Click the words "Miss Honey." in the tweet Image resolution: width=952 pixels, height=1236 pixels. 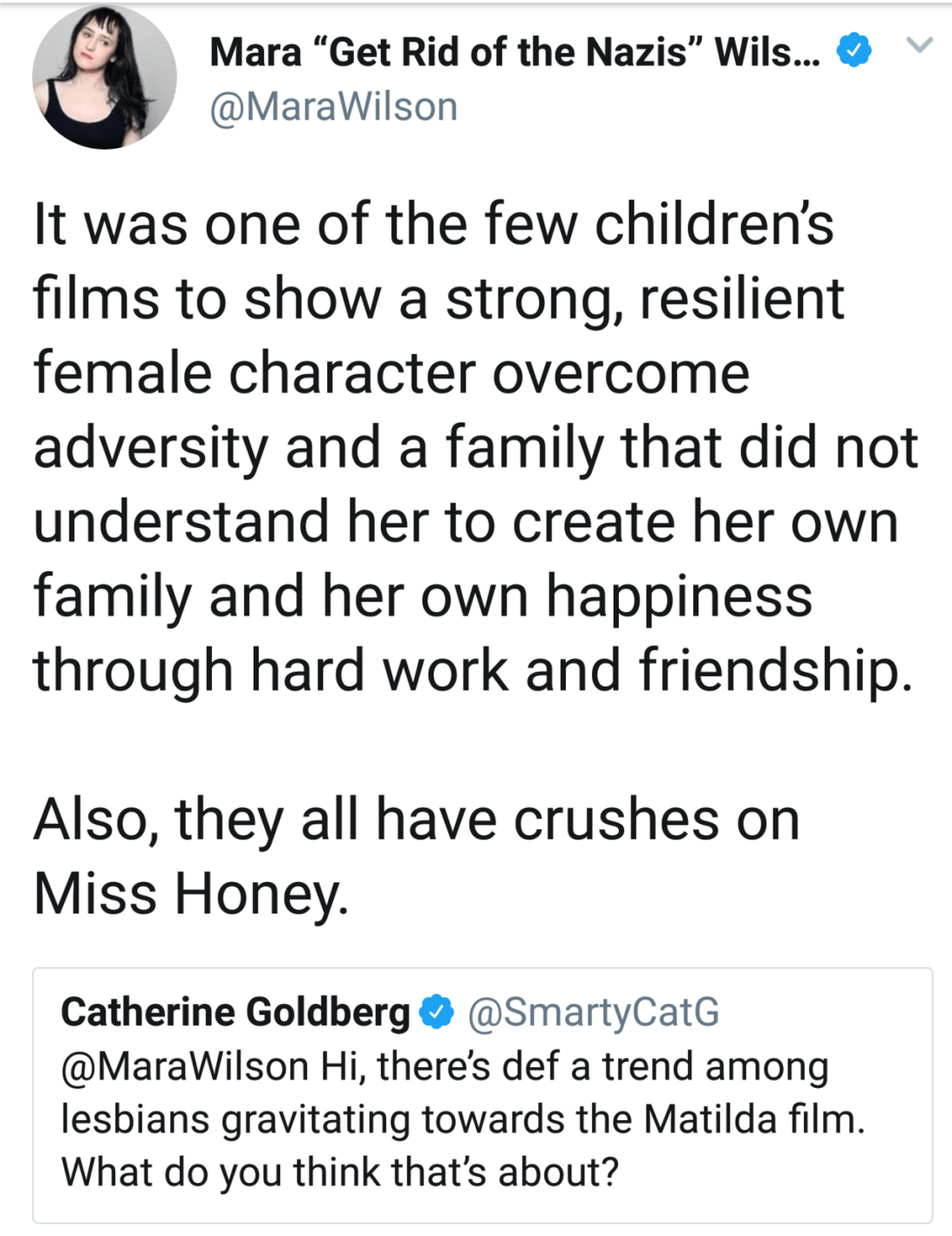point(190,893)
